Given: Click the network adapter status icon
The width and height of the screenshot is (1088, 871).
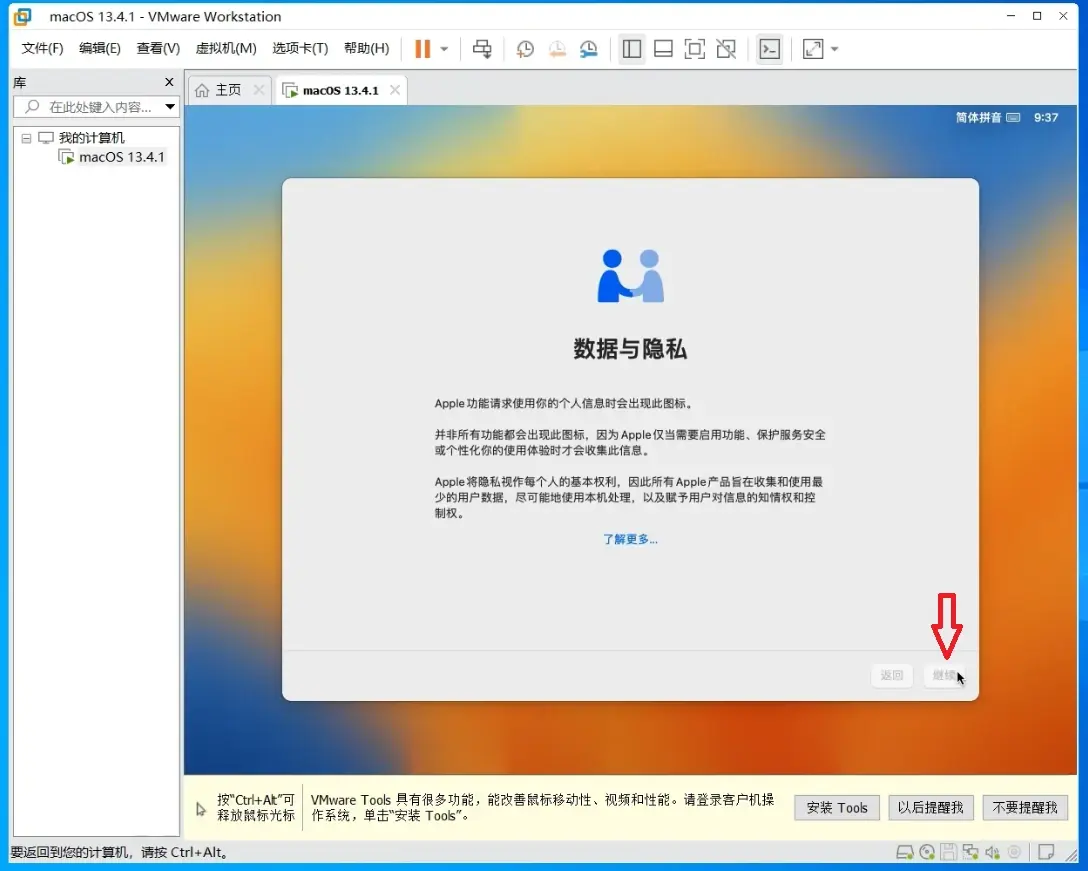Looking at the screenshot, I should tap(970, 852).
